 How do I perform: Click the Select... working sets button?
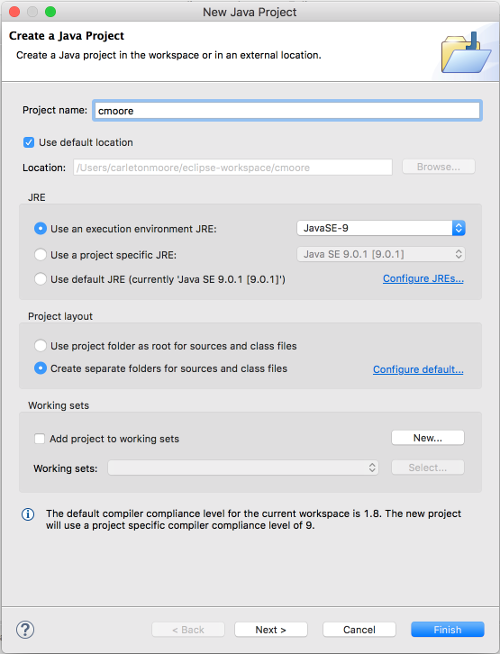click(x=427, y=468)
